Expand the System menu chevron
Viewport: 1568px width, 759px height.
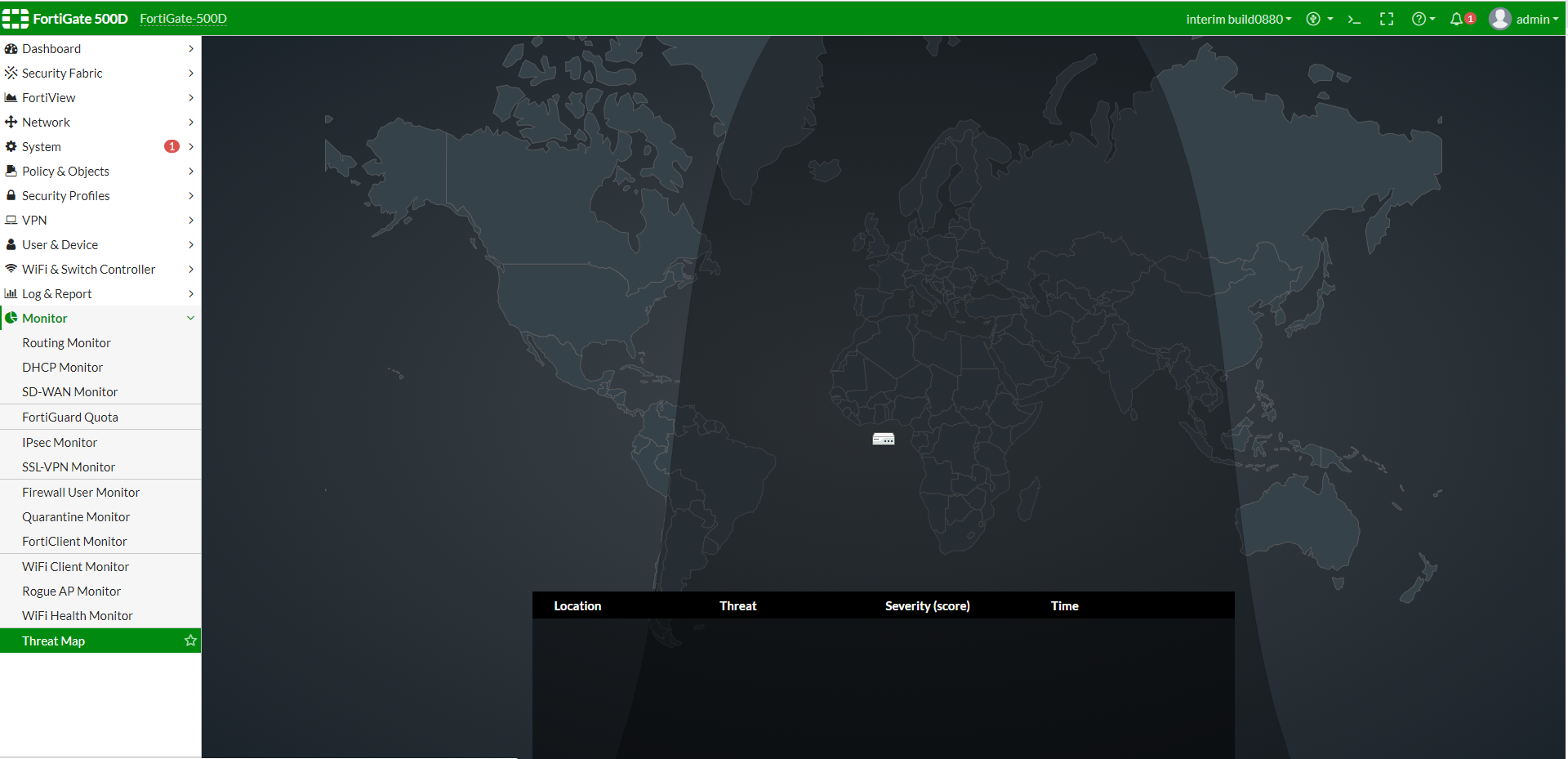point(191,147)
